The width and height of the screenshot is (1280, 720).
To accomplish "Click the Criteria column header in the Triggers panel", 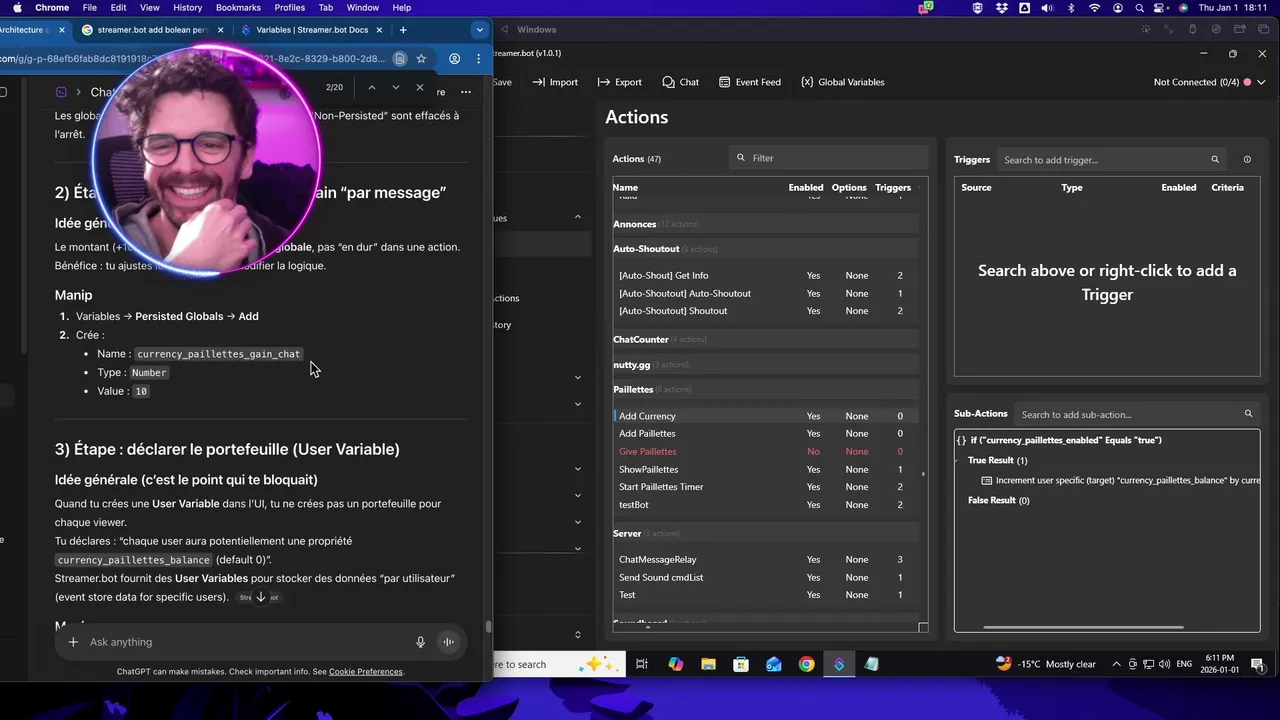I will coord(1227,188).
